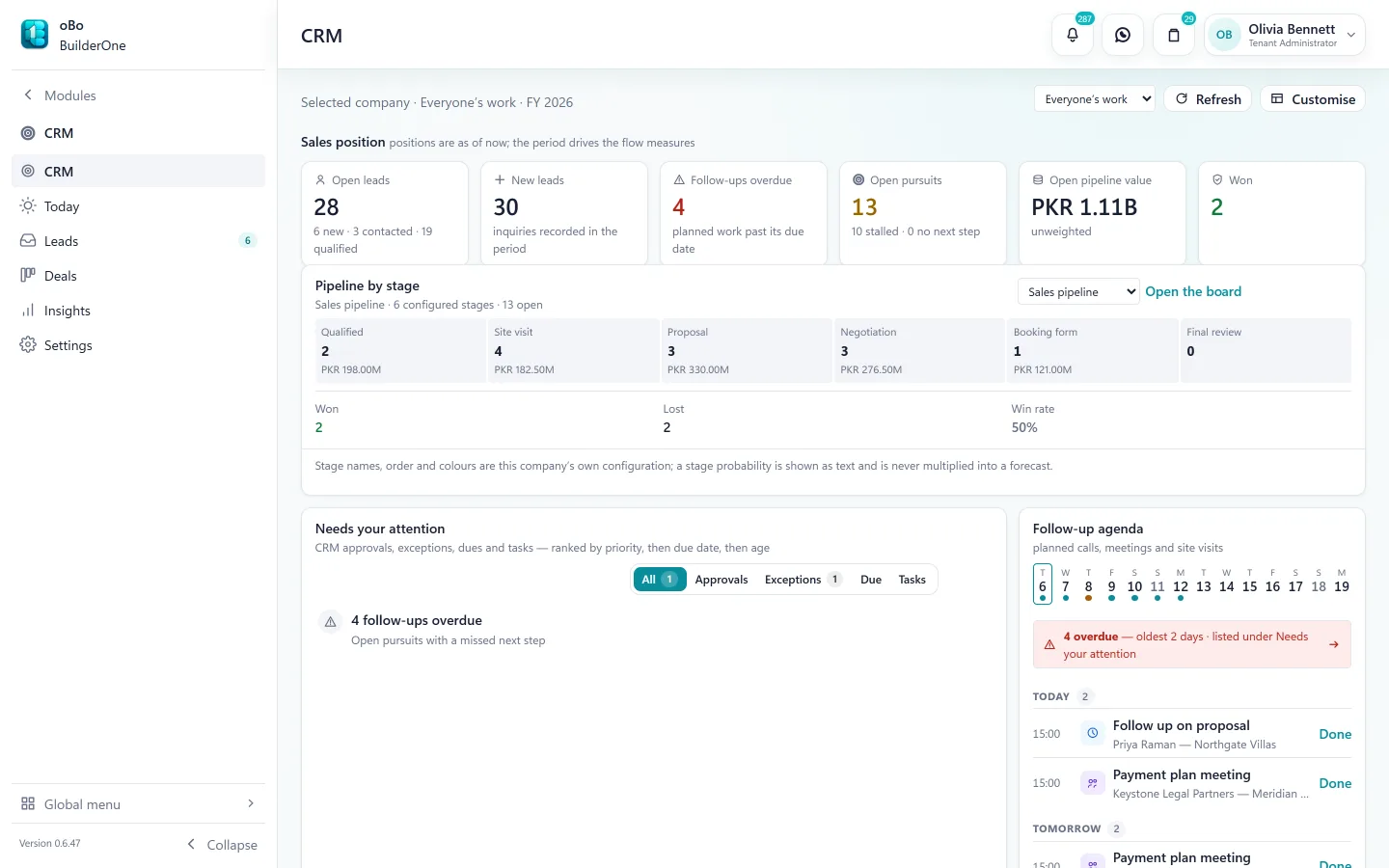Select day 8 in the agenda calendar
Screen dimensions: 1389x868
point(1088,584)
